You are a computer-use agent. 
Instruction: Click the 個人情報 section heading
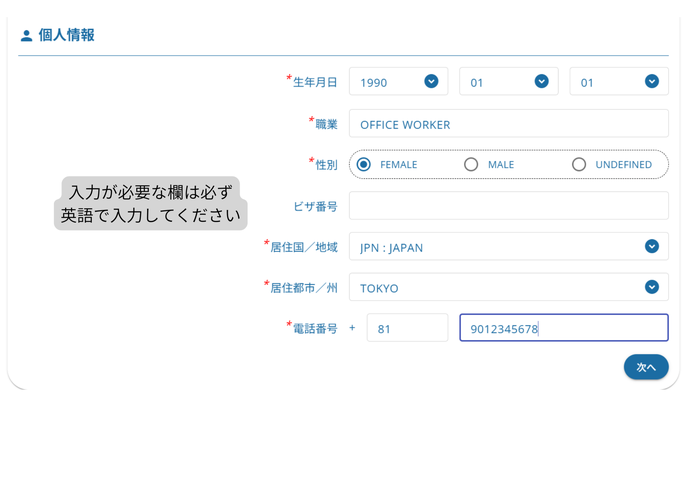(66, 36)
